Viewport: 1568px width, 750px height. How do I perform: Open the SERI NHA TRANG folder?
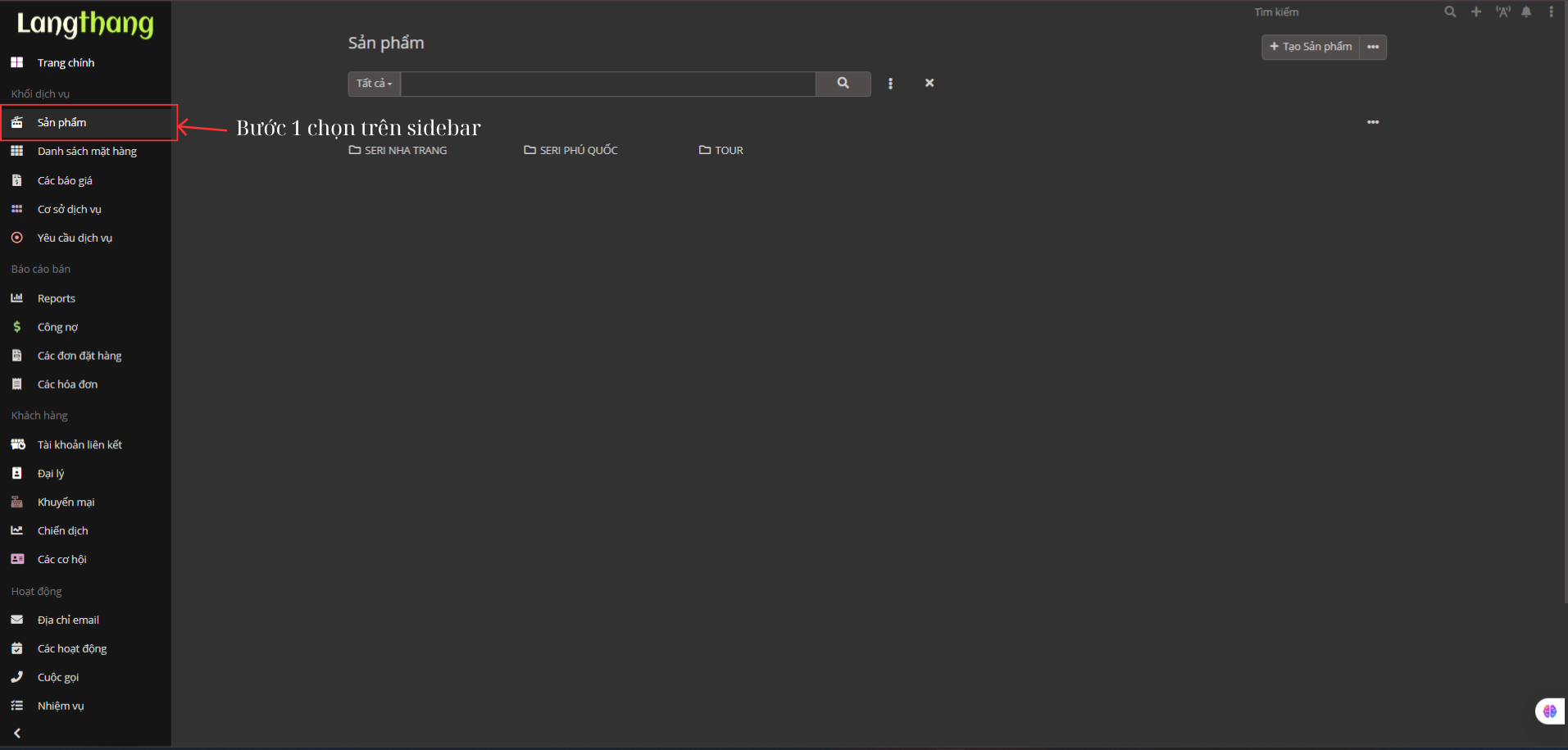[x=398, y=151]
